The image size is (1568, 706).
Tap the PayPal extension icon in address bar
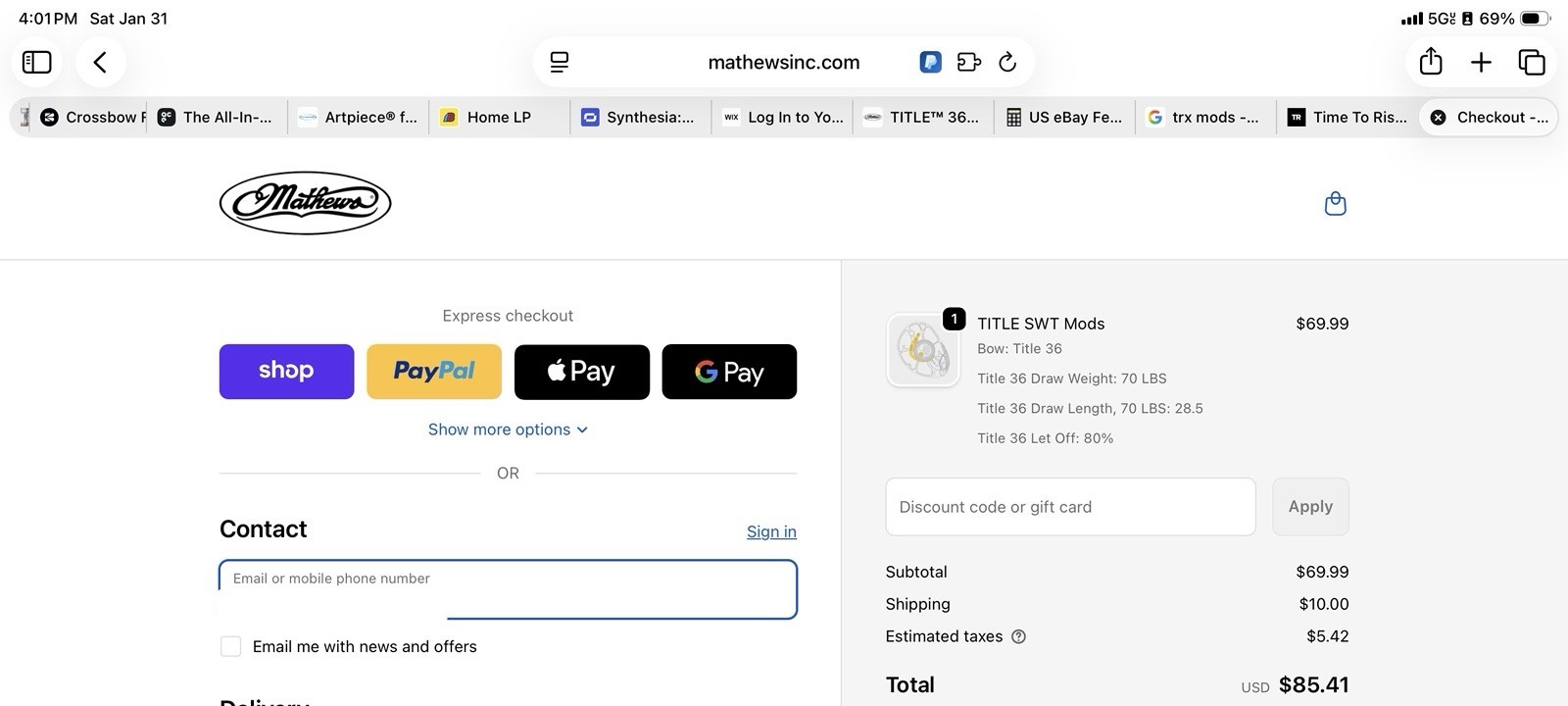tap(931, 62)
